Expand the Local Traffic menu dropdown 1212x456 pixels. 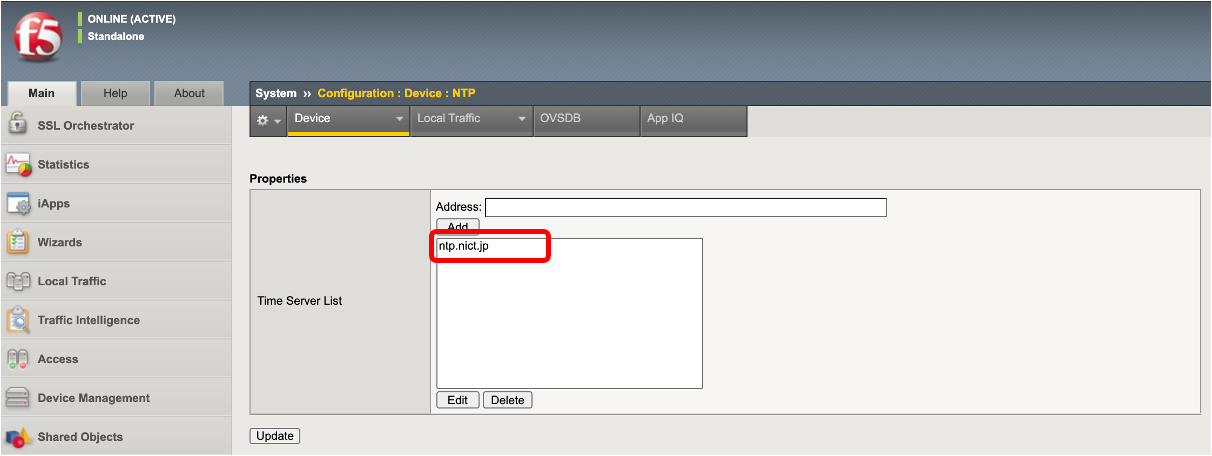coord(521,119)
